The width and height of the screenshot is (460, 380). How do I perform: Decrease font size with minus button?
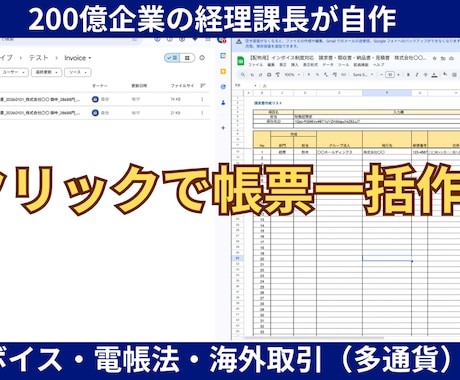coord(382,75)
